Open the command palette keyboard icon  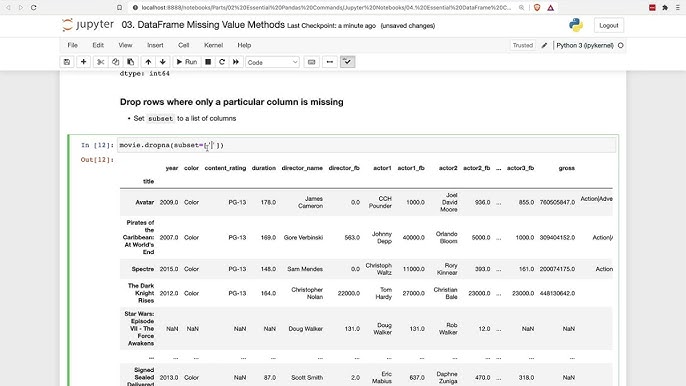(x=312, y=62)
